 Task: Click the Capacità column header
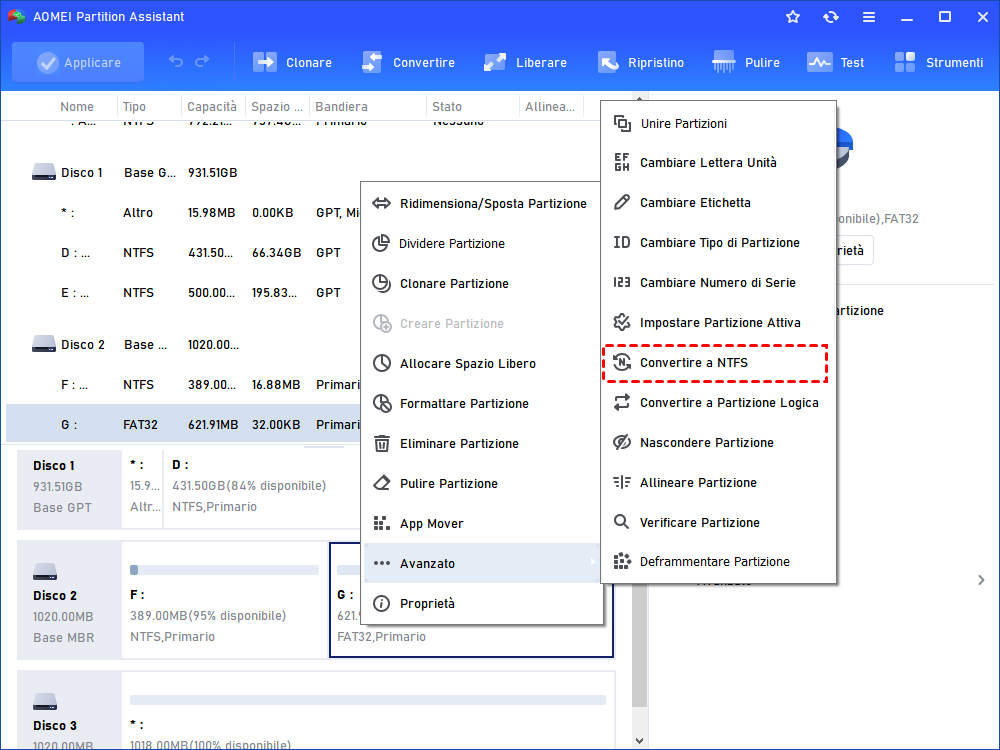click(x=212, y=107)
